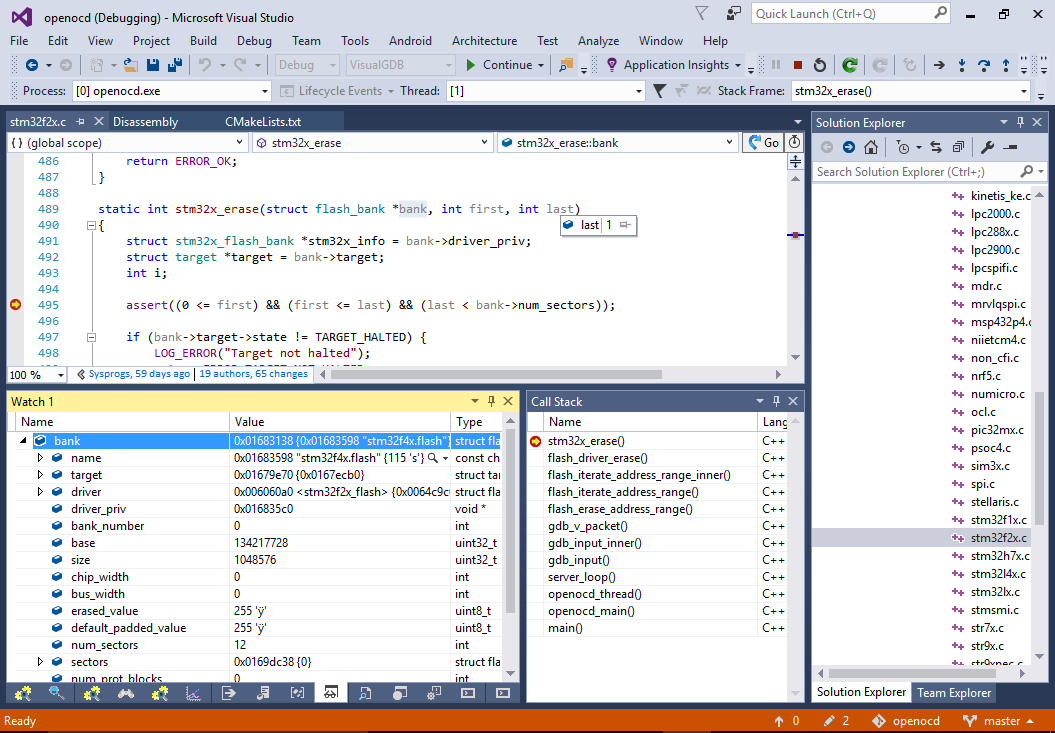Click the Step Out icon
Image resolution: width=1055 pixels, height=733 pixels.
click(x=1006, y=65)
